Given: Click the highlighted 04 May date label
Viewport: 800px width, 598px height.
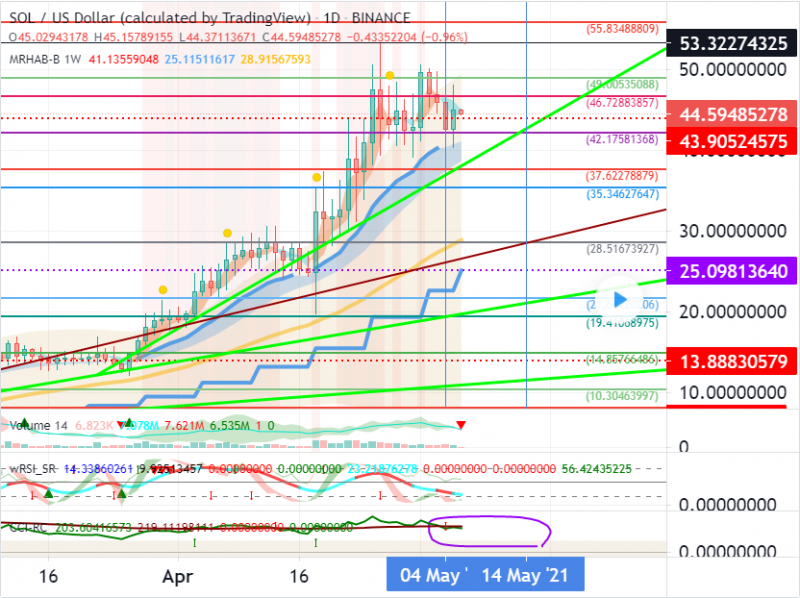Looking at the screenshot, I should (434, 575).
